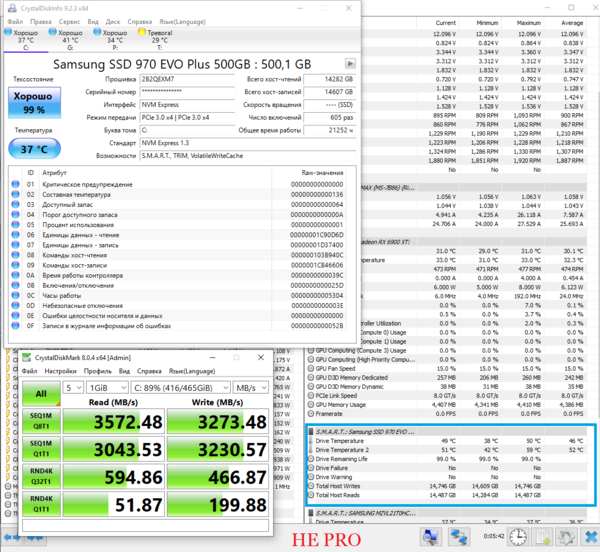The height and width of the screenshot is (552, 600).
Task: Open Сервис menu in CrystalDiskInfo
Action: (x=70, y=22)
